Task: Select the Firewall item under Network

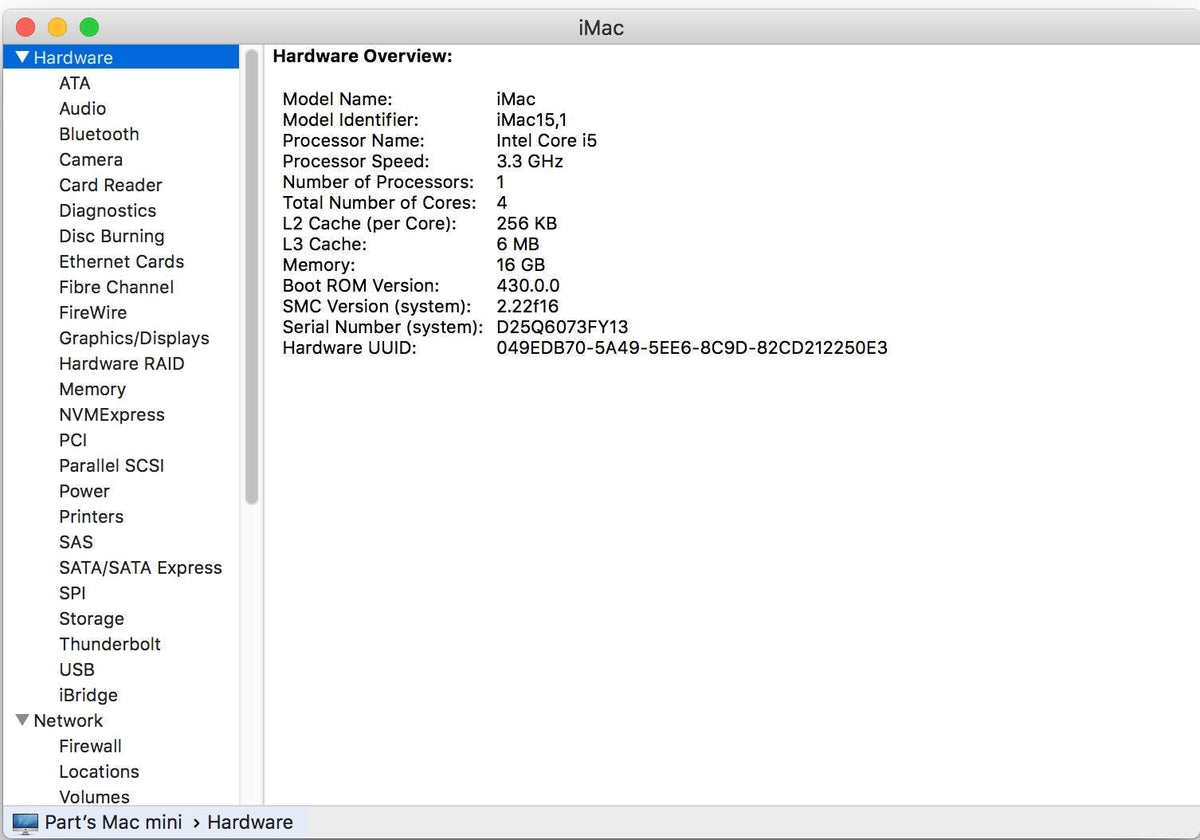Action: coord(90,746)
